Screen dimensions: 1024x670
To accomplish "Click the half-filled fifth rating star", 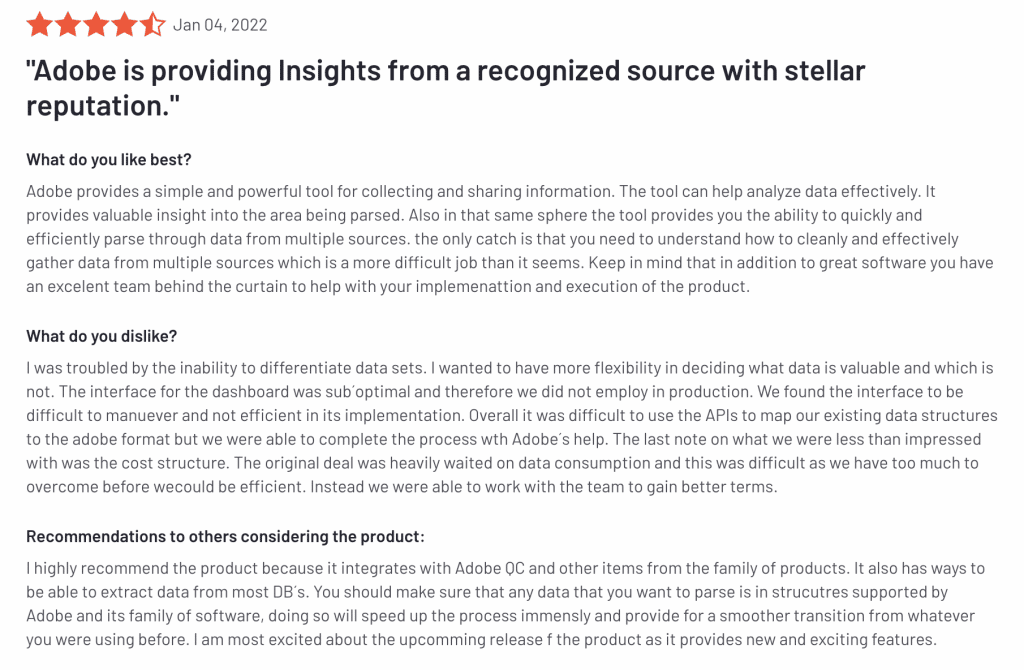I will pos(152,24).
